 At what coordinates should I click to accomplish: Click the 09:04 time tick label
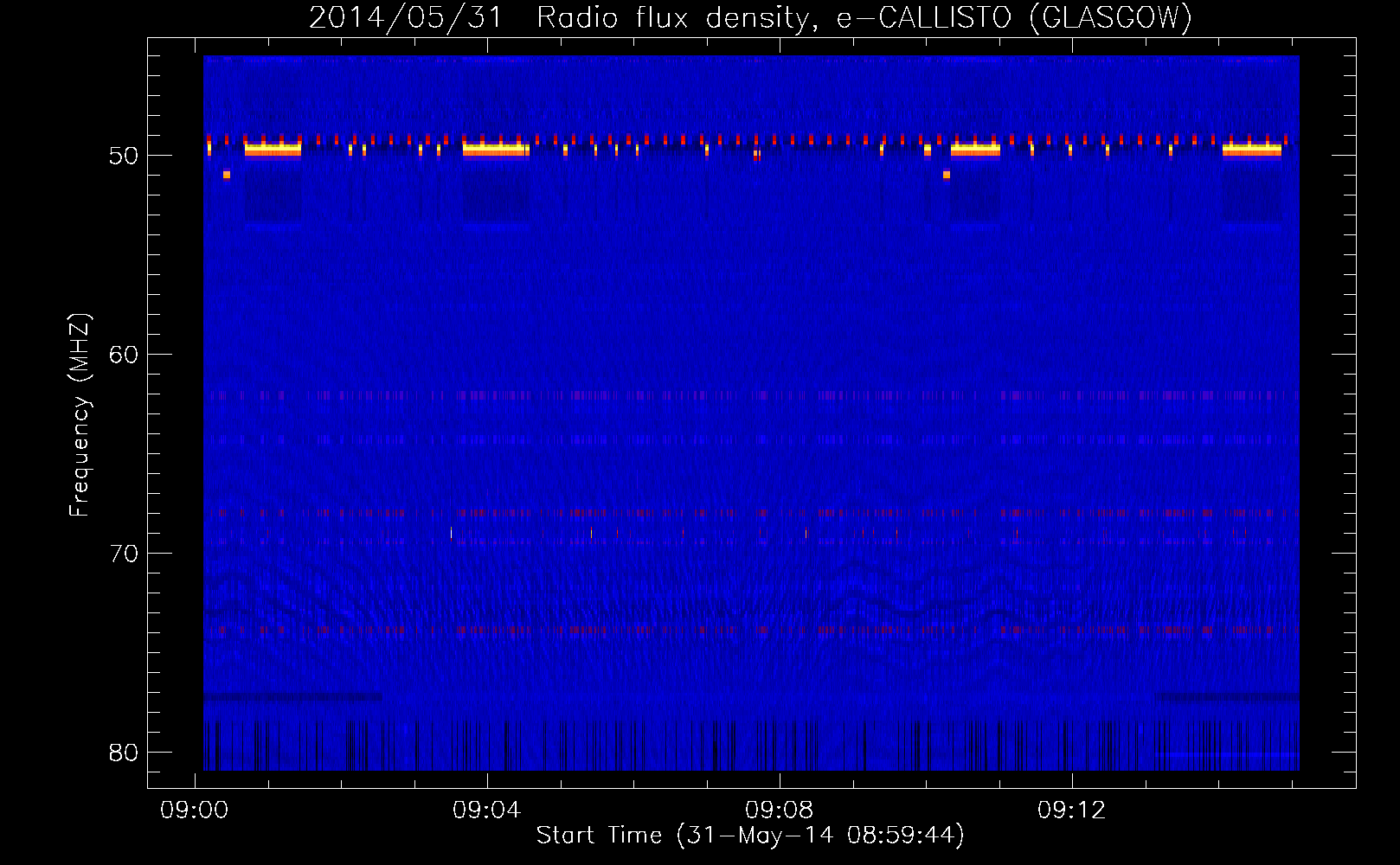(x=487, y=811)
